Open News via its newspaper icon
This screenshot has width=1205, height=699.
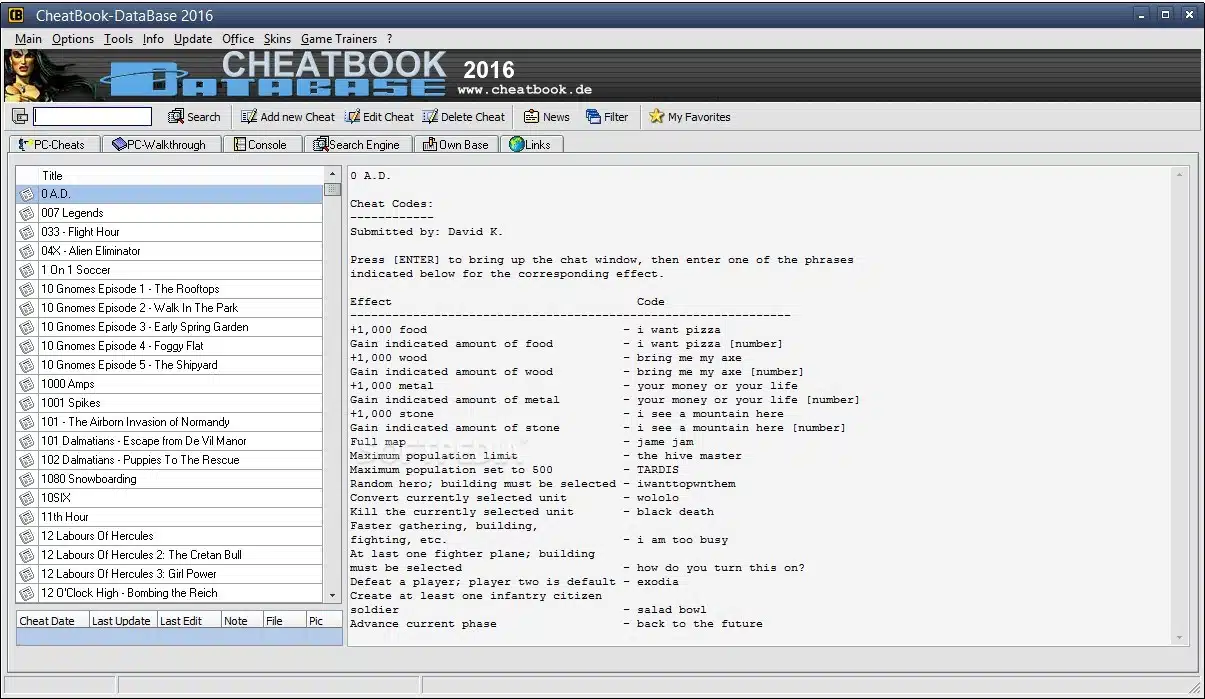coord(531,116)
